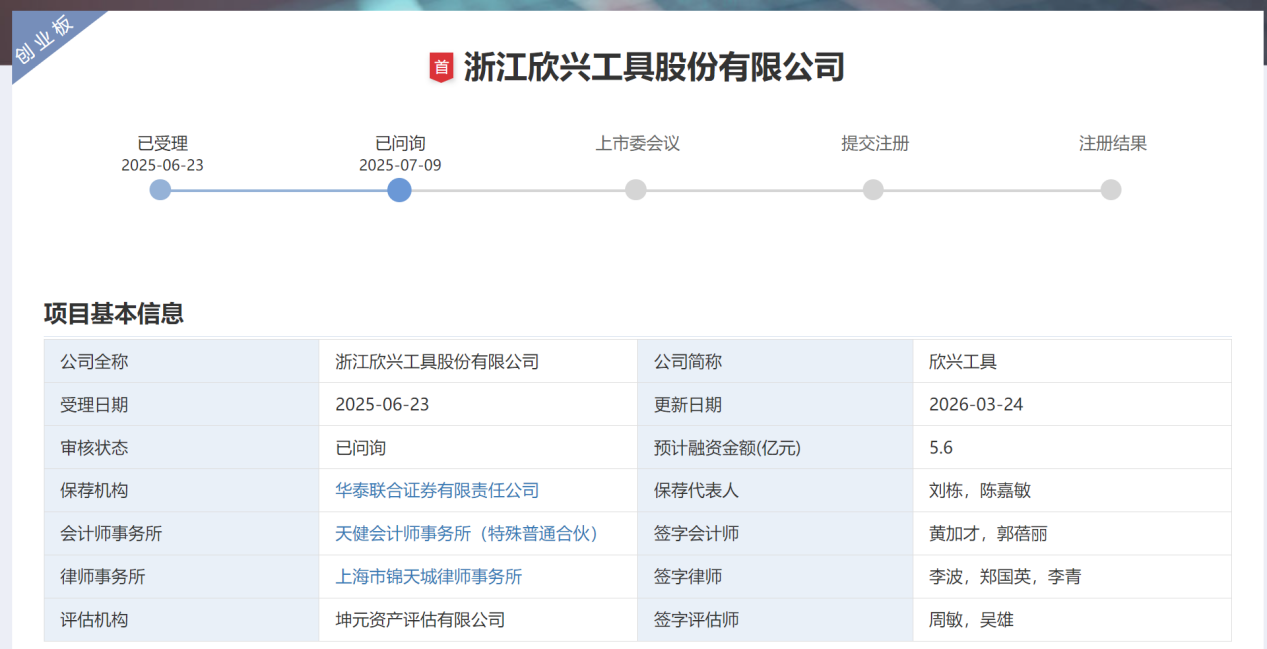Image resolution: width=1267 pixels, height=649 pixels.
Task: Click the 注册结果 timeline node circle
Action: [1111, 190]
